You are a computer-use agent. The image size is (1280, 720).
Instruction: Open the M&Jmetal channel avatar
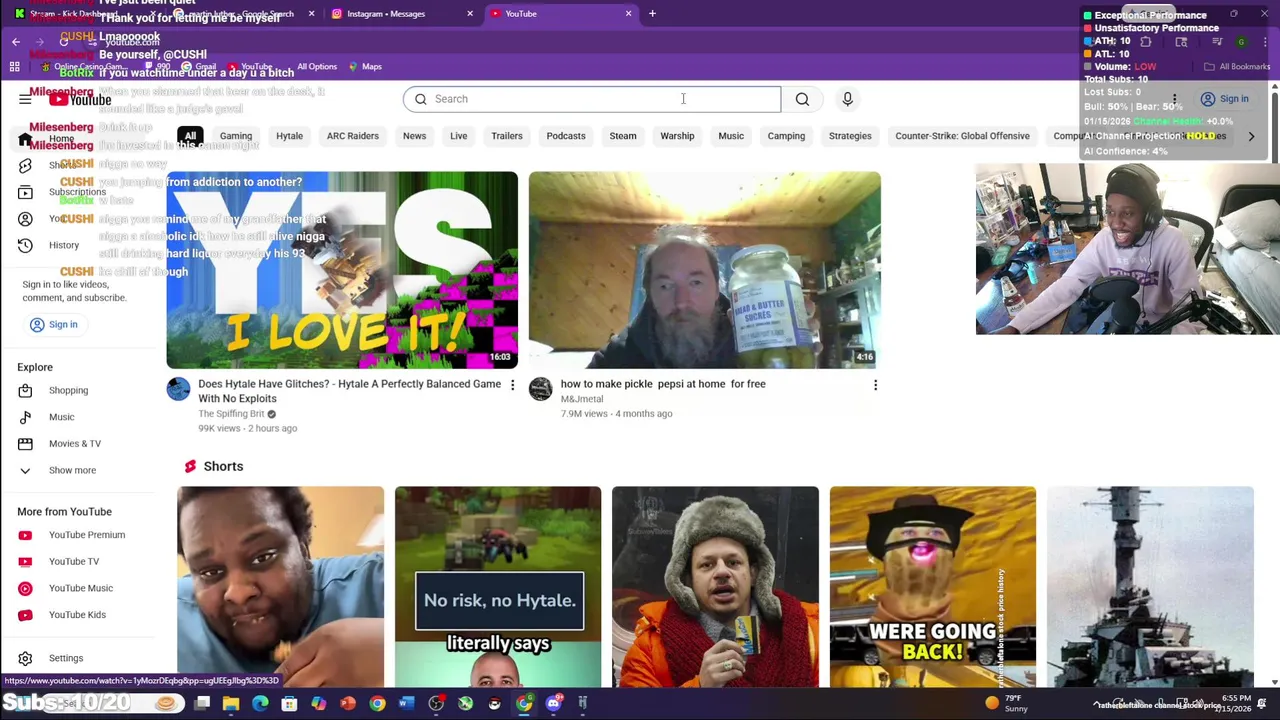[540, 389]
